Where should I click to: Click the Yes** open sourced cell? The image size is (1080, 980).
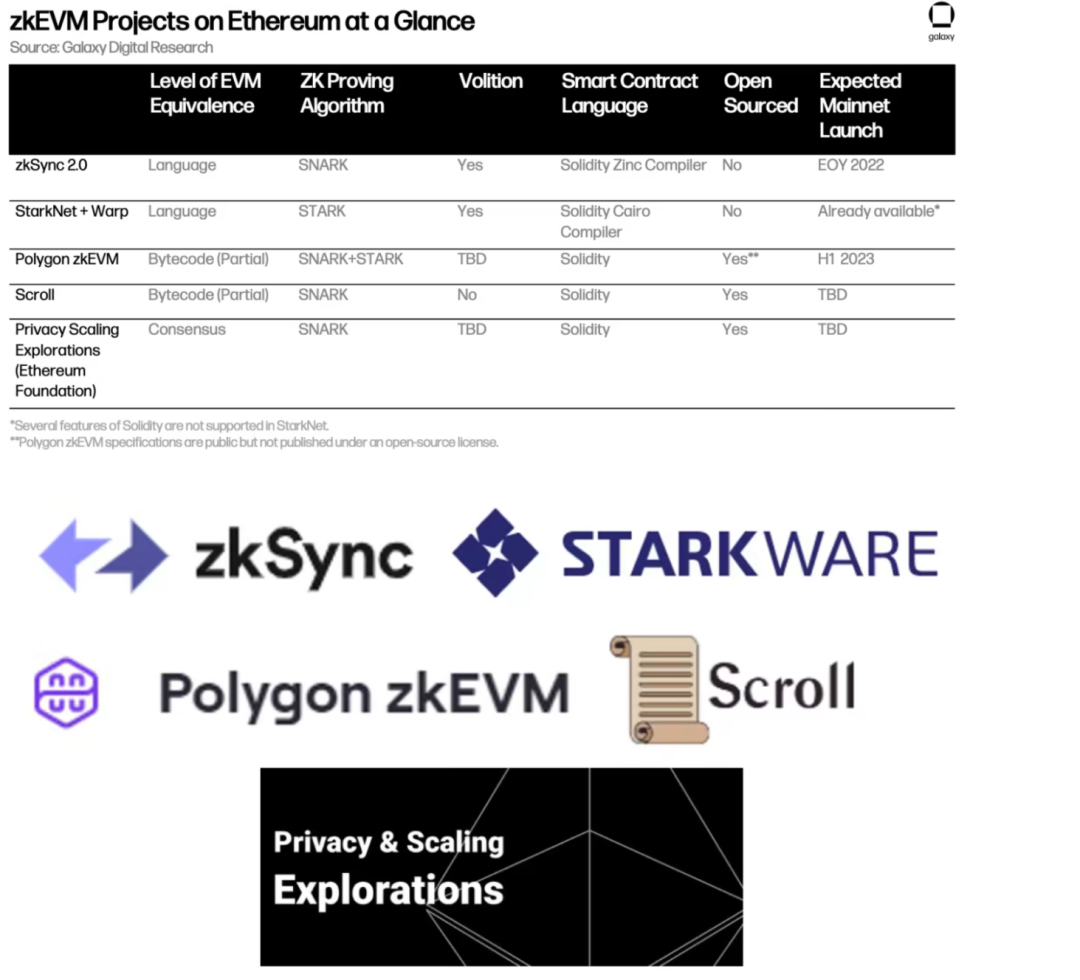pos(740,260)
